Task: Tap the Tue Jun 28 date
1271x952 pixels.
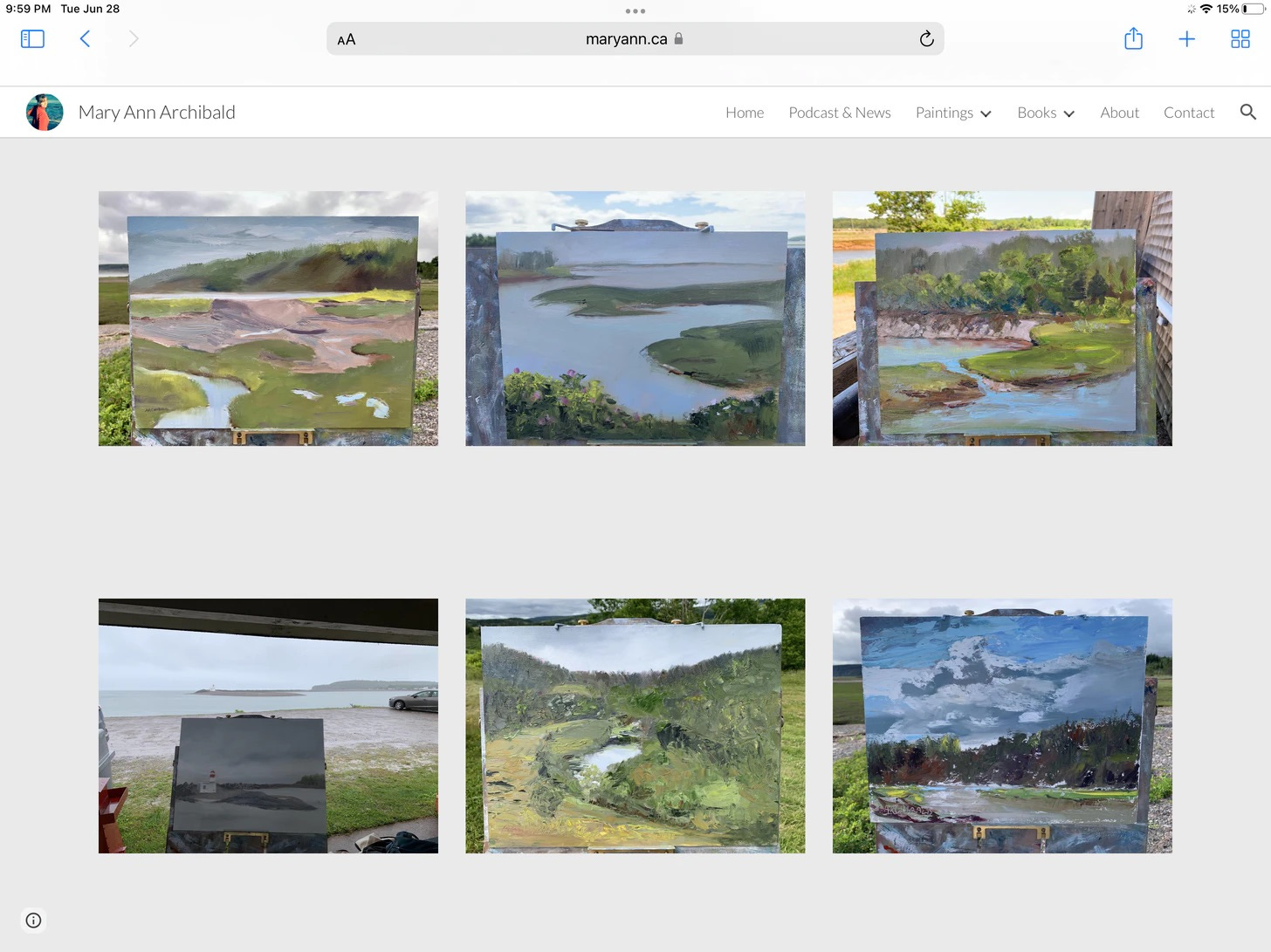Action: 90,9
